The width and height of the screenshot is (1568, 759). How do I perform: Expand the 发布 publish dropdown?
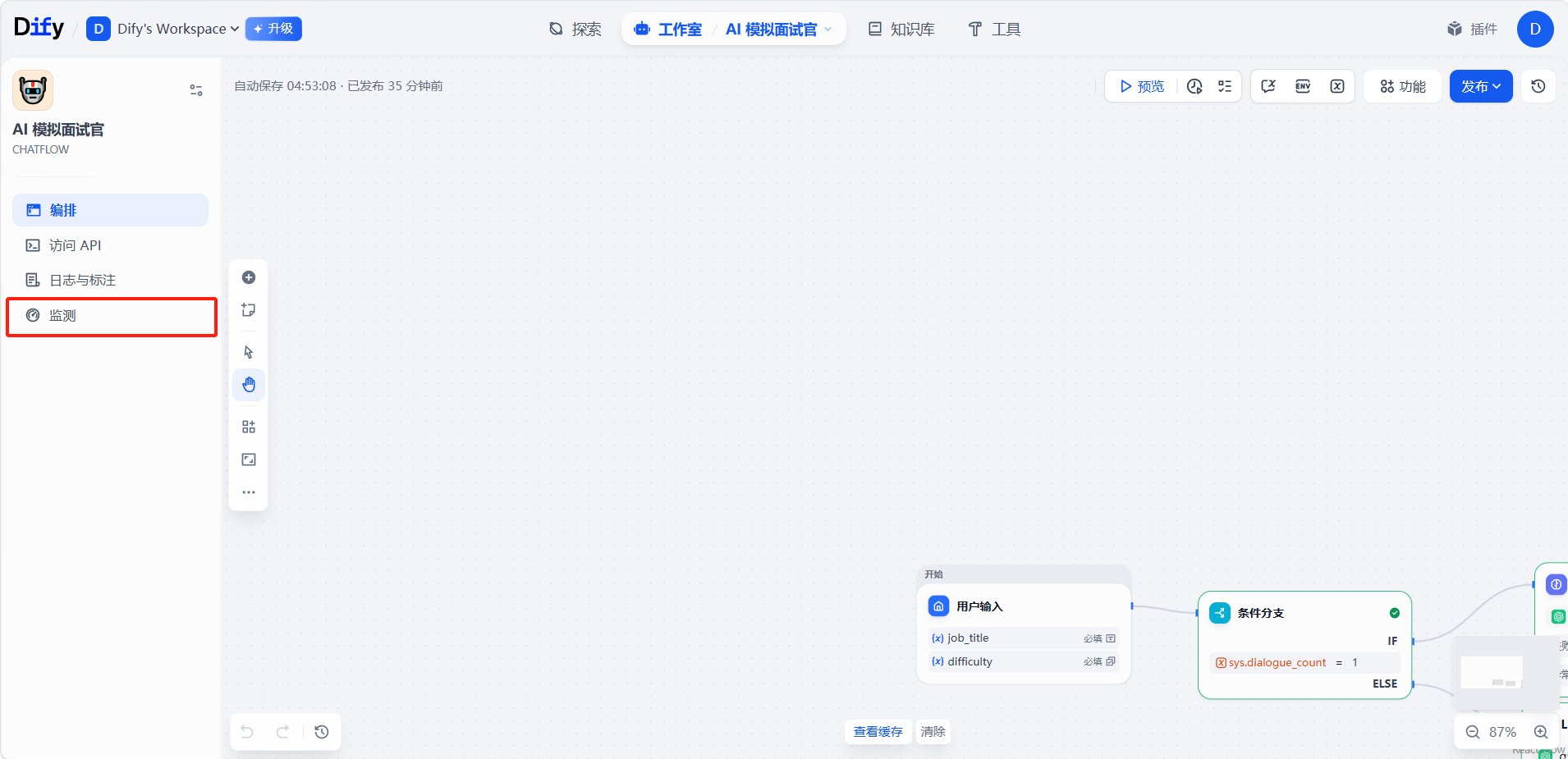click(x=1481, y=86)
